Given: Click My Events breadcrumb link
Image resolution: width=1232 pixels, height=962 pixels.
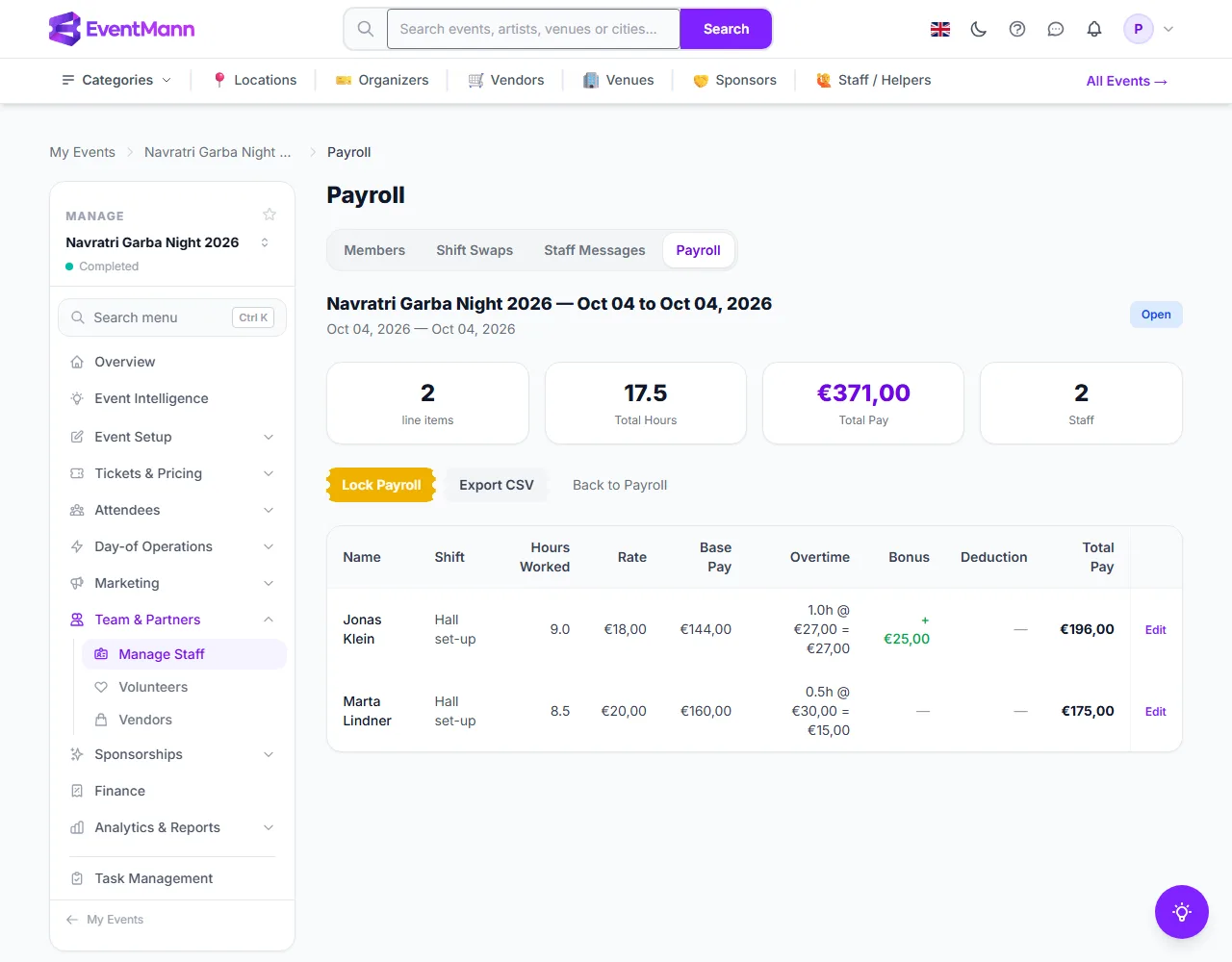Looking at the screenshot, I should 82,152.
